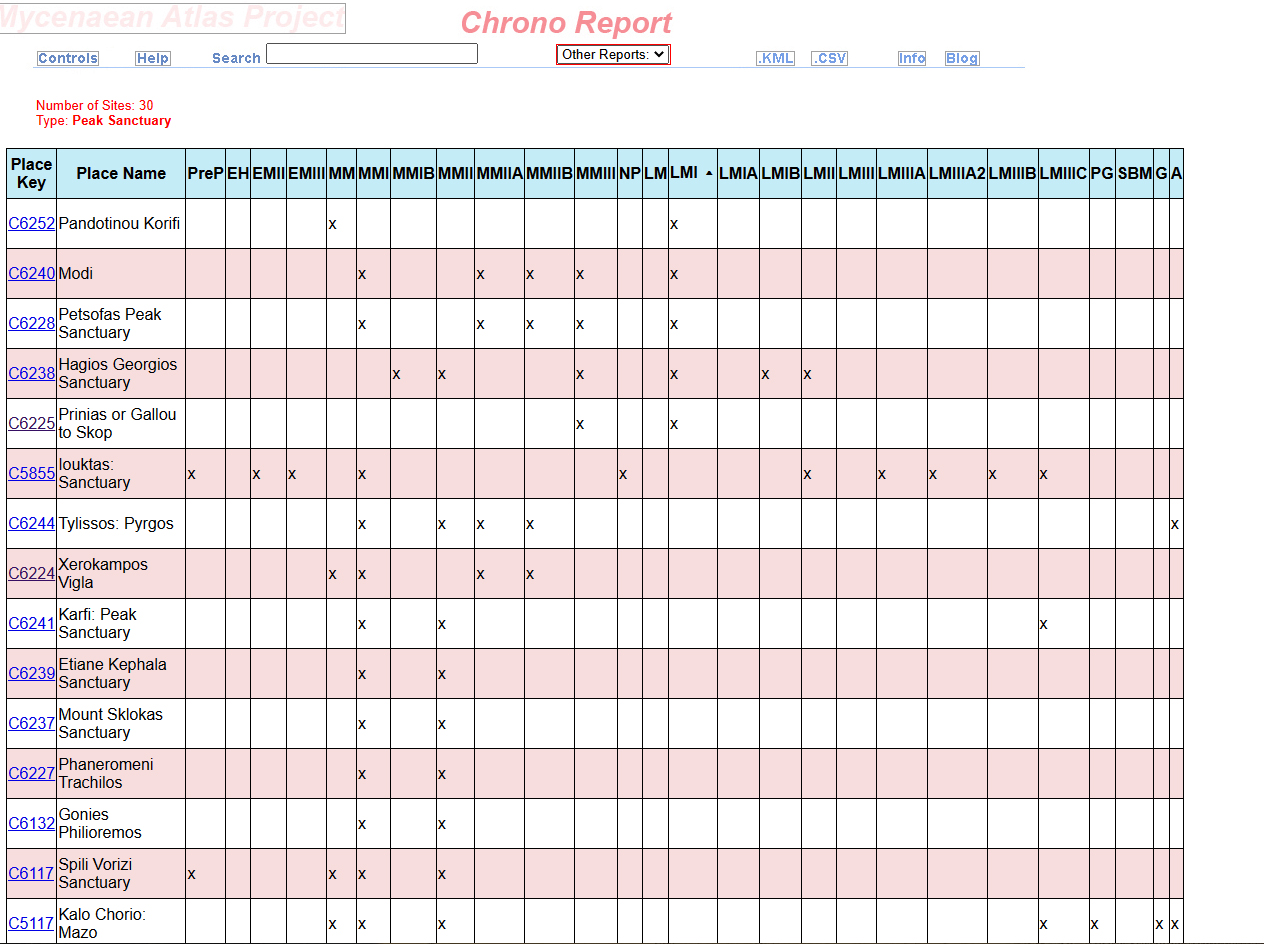Open place key C6240 for Modi
The height and width of the screenshot is (944, 1264).
coord(31,274)
